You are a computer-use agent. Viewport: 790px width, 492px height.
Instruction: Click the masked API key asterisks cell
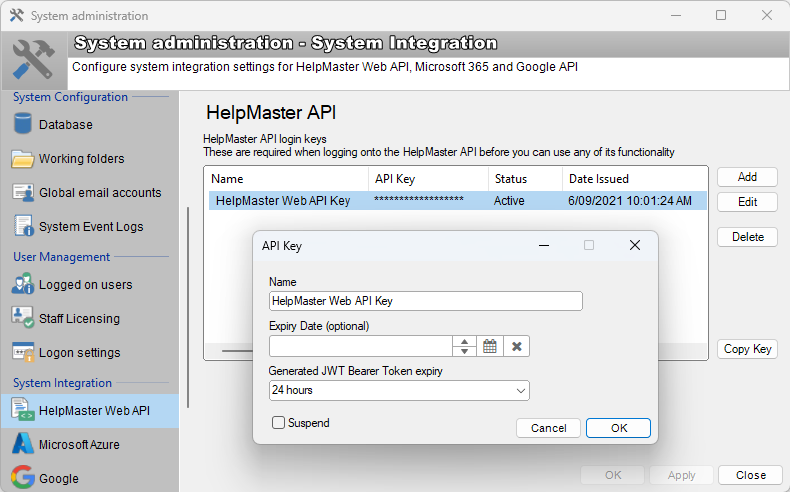click(x=419, y=200)
